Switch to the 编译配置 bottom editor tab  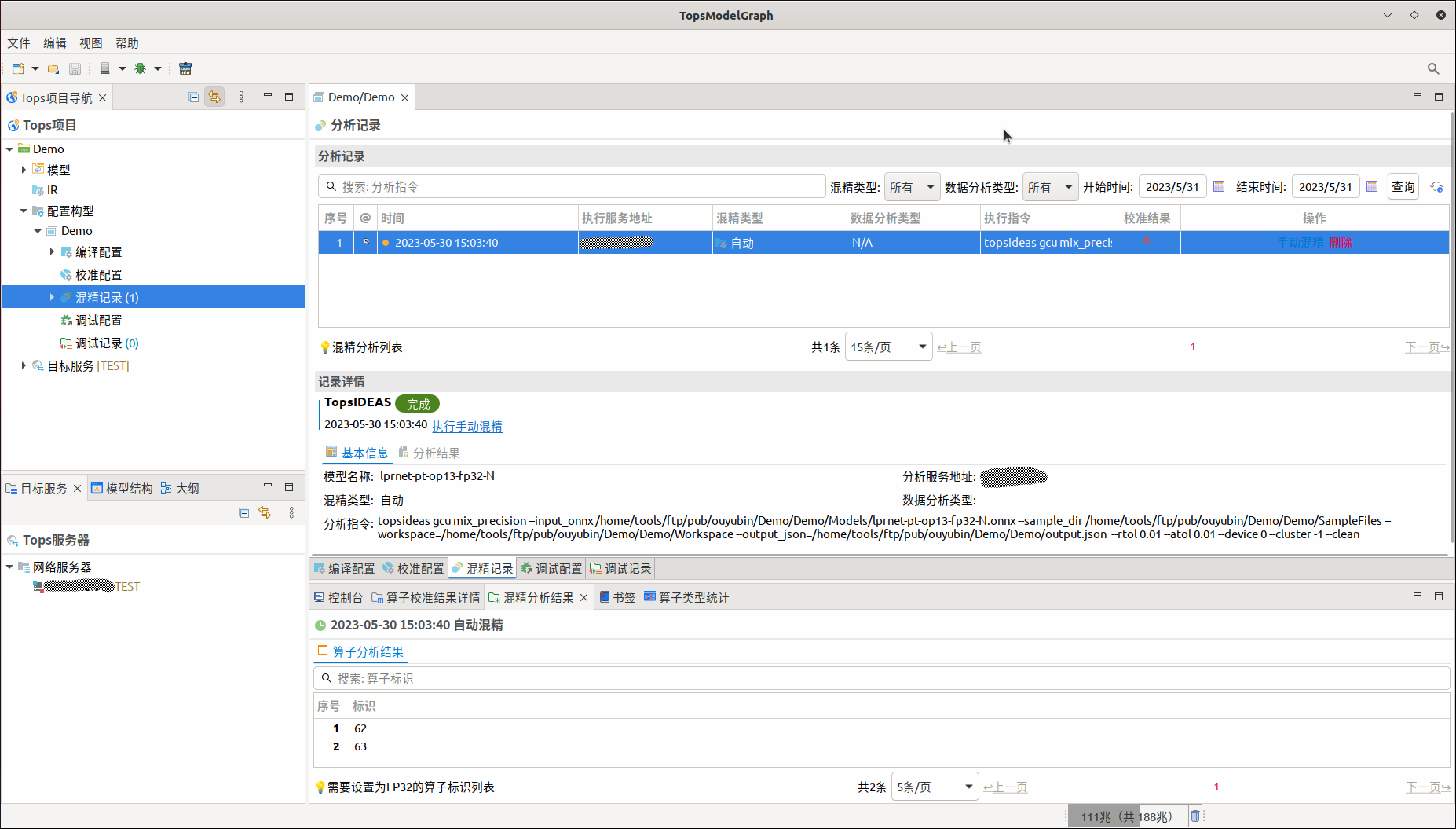tap(344, 568)
